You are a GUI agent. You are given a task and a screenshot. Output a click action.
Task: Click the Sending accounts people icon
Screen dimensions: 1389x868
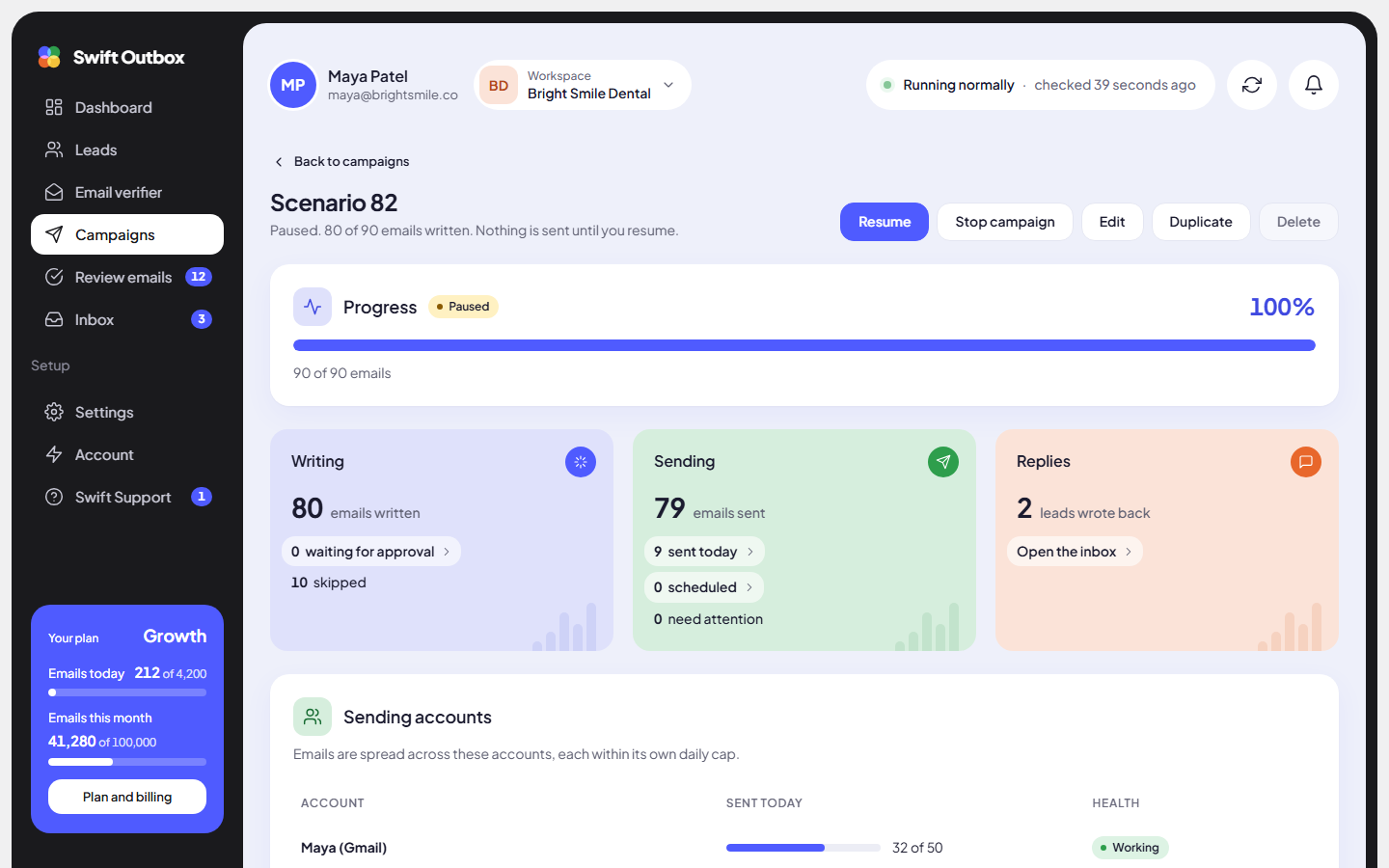point(313,717)
